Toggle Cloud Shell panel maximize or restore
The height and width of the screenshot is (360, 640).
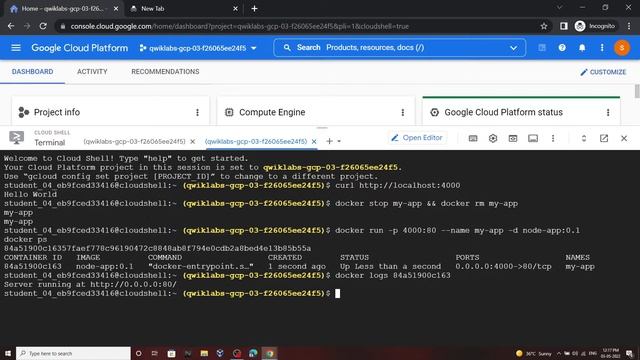[584, 138]
